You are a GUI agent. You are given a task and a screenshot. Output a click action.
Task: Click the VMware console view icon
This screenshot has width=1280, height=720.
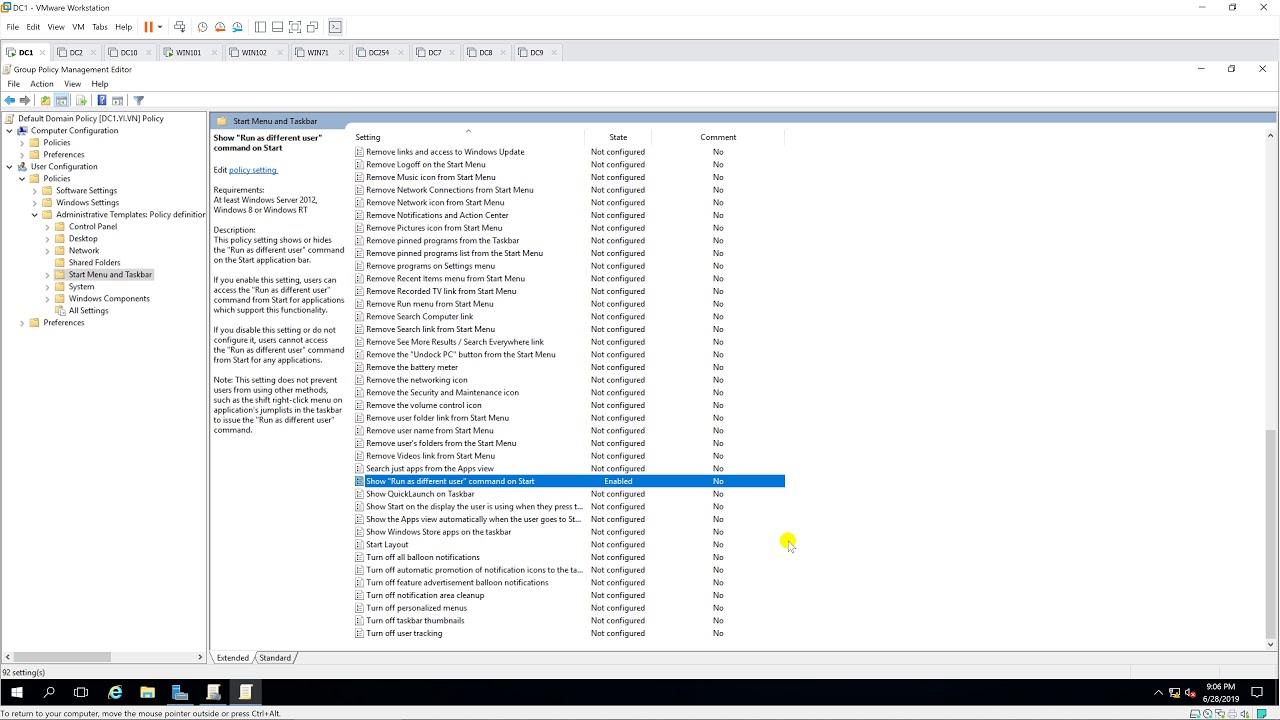pyautogui.click(x=335, y=27)
